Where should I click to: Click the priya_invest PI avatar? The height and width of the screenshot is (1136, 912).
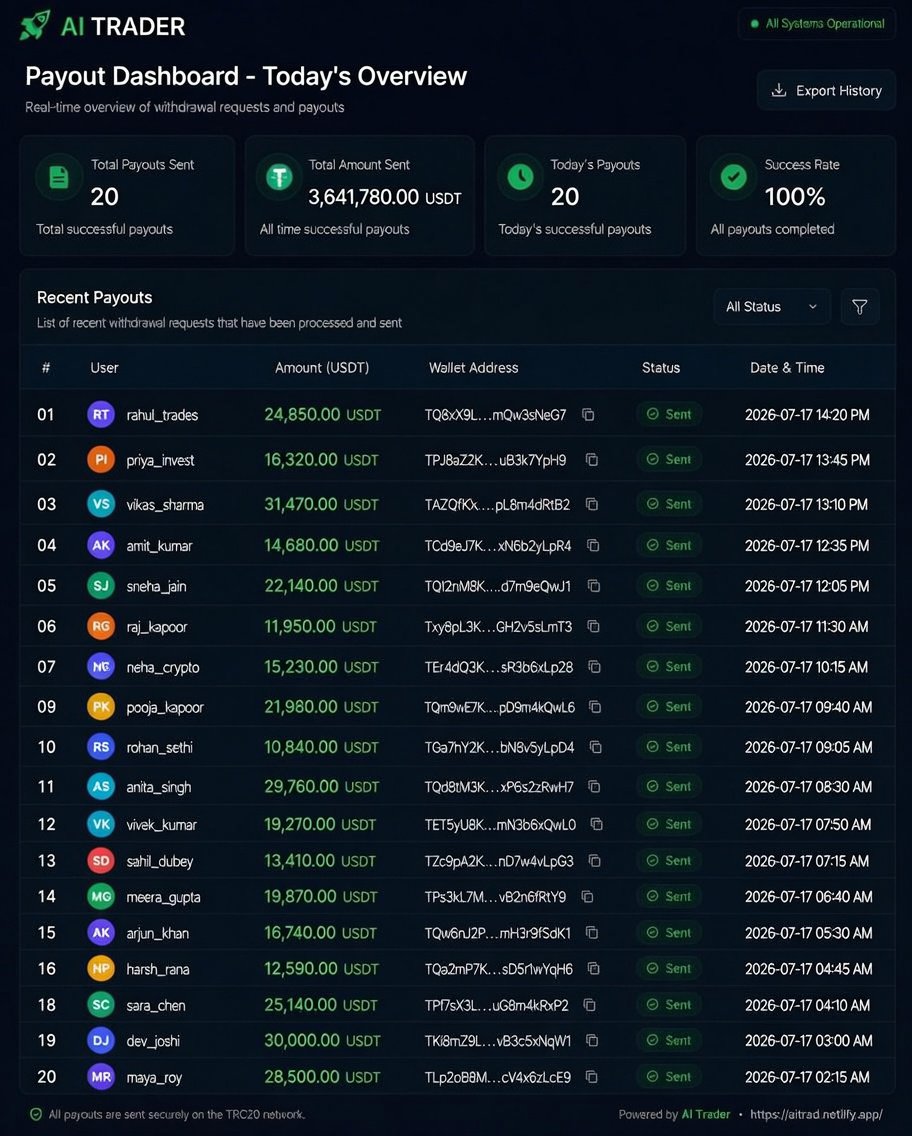tap(101, 459)
